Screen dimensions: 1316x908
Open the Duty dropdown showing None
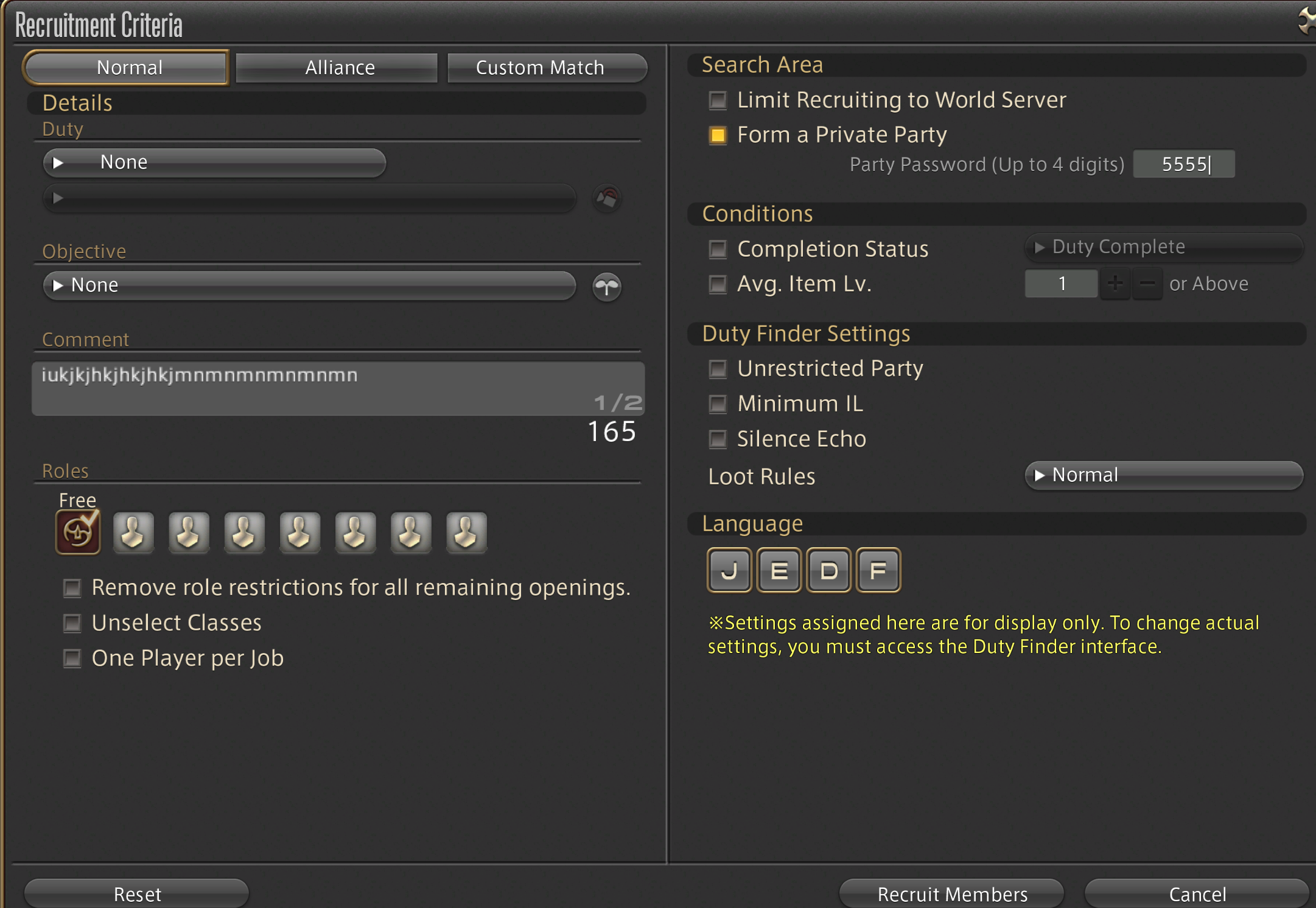[x=214, y=162]
